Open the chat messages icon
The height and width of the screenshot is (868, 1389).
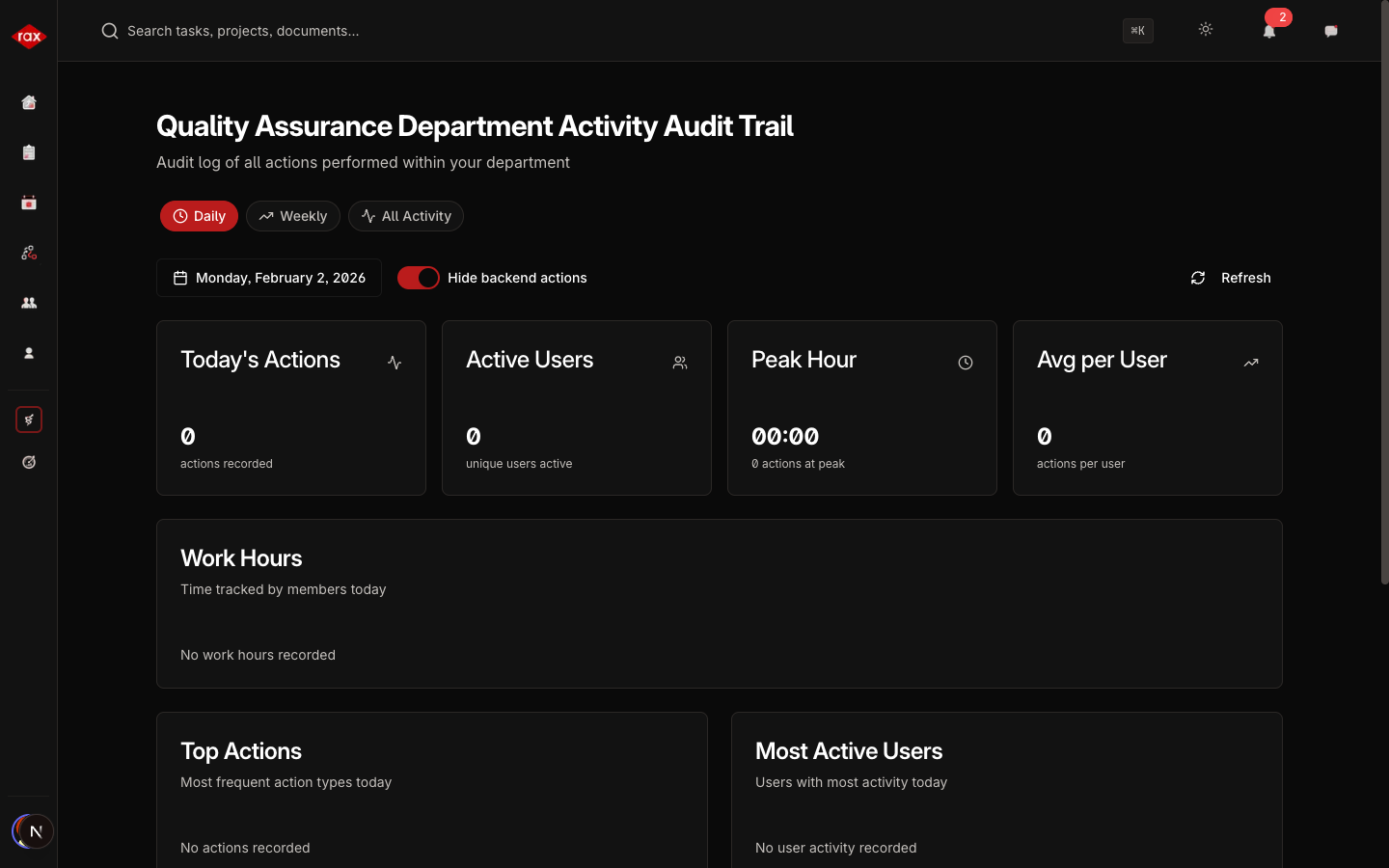point(1330,31)
